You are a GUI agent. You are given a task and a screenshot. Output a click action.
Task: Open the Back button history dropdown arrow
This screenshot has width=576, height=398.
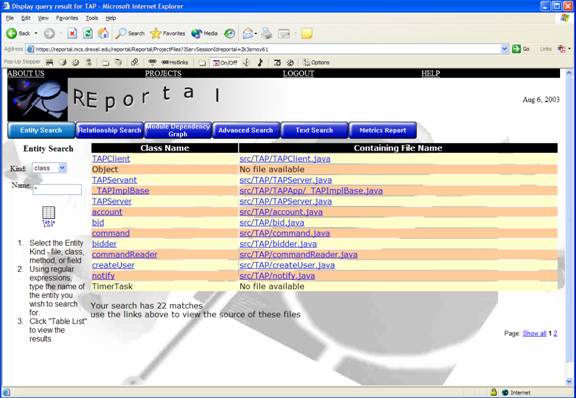(x=36, y=33)
